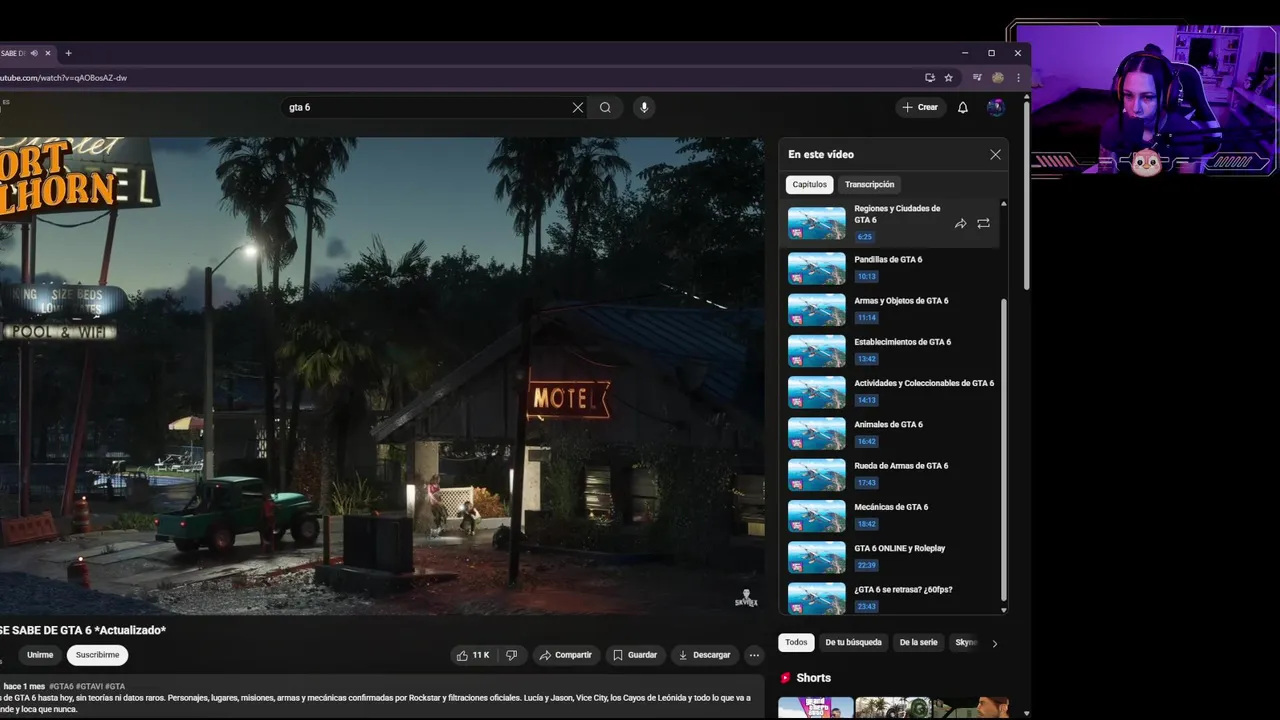Select the 'Todos' filter chip
The image size is (1280, 720).
(796, 642)
